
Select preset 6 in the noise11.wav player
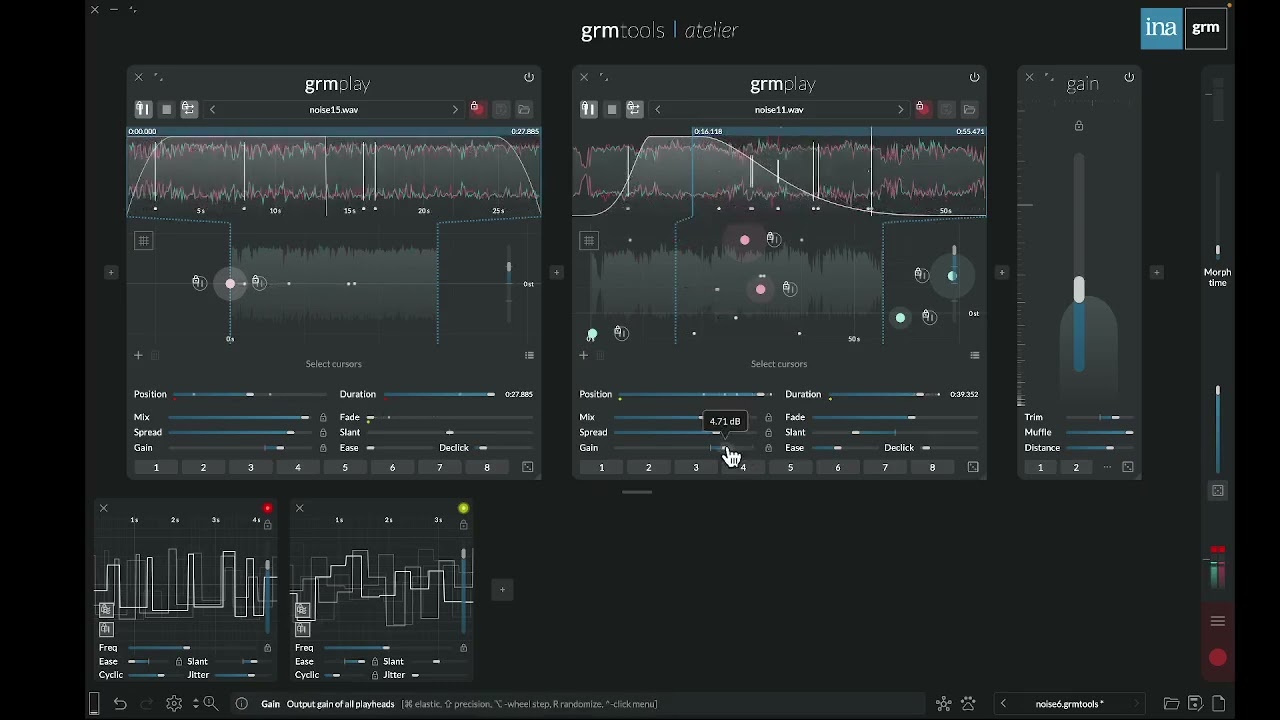point(838,467)
